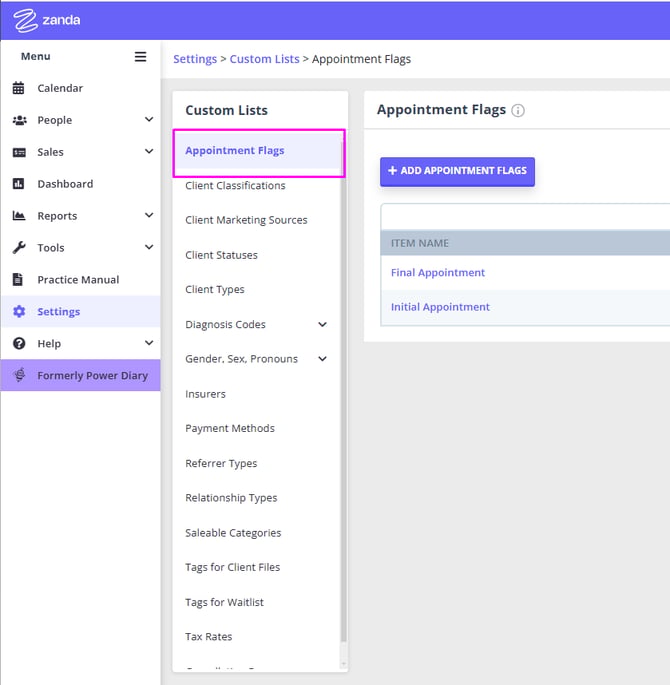Expand the Reports menu chevron
The height and width of the screenshot is (685, 670).
149,216
